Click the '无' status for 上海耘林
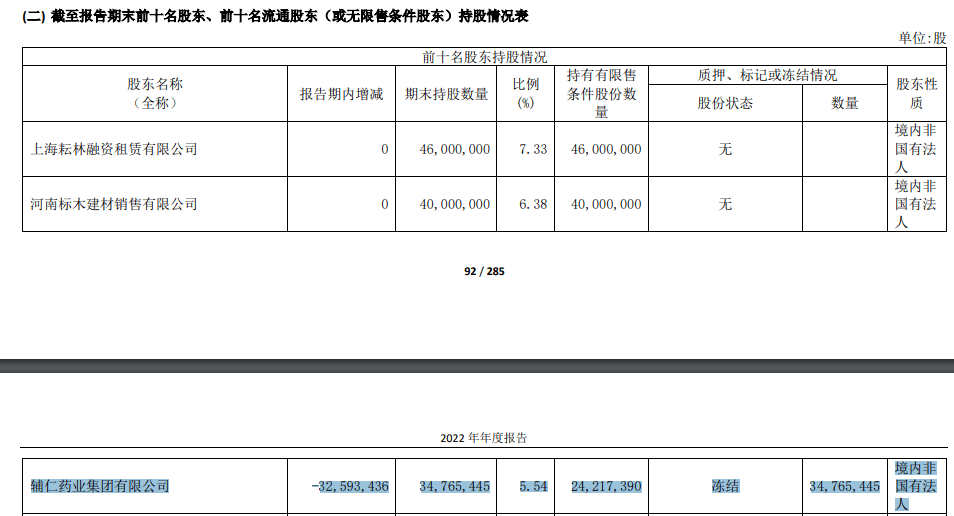 click(725, 149)
